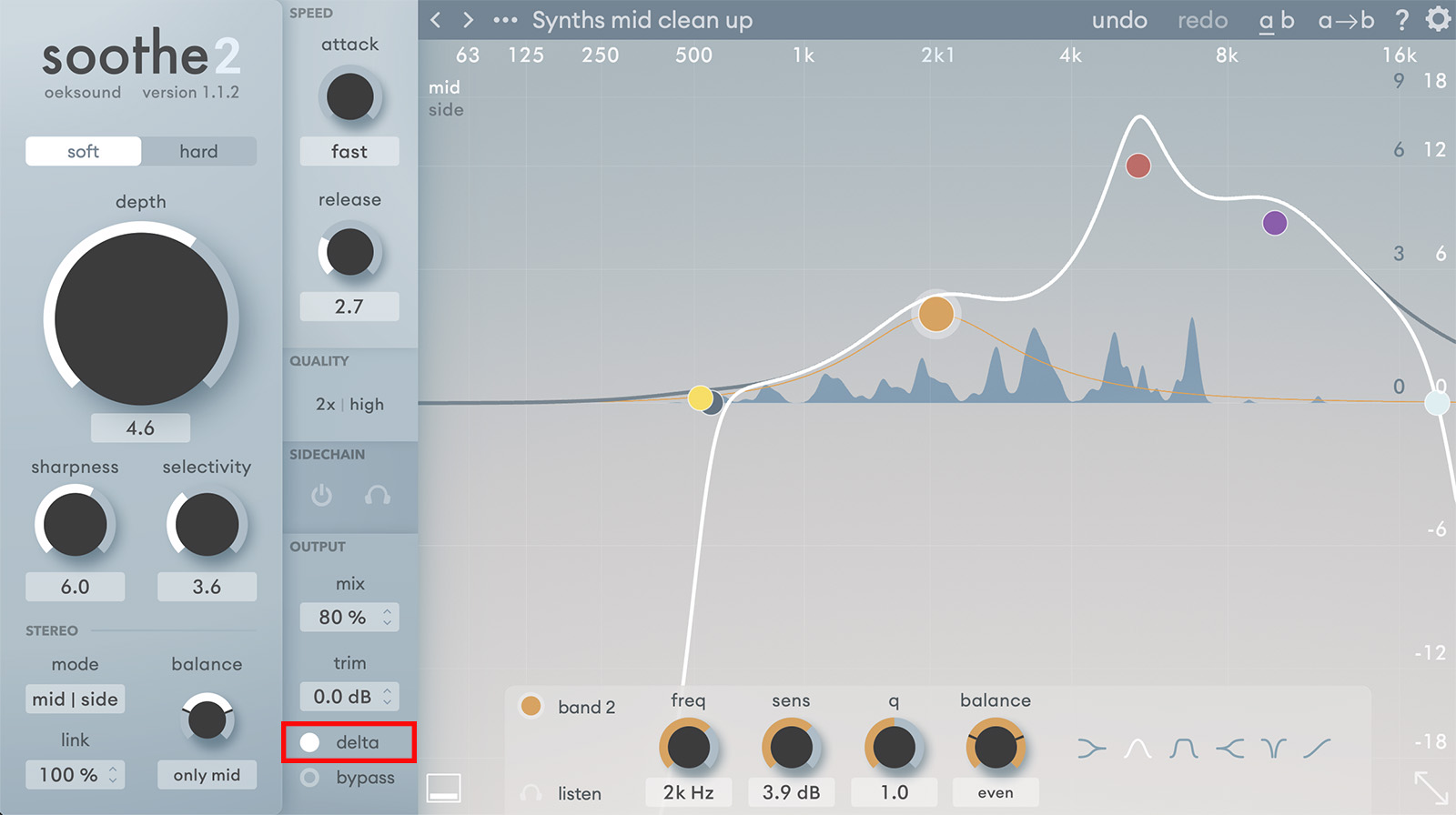Click the selectivity knob
The width and height of the screenshot is (1456, 815).
pyautogui.click(x=207, y=525)
